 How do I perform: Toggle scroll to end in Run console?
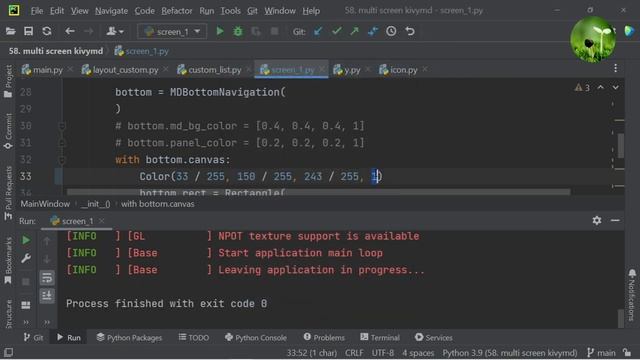click(x=47, y=296)
